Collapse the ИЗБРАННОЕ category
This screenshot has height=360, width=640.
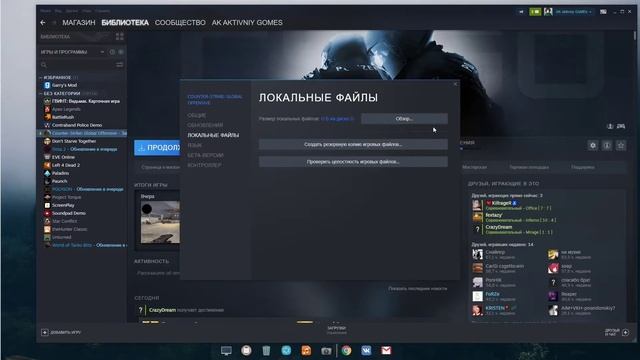[41, 77]
